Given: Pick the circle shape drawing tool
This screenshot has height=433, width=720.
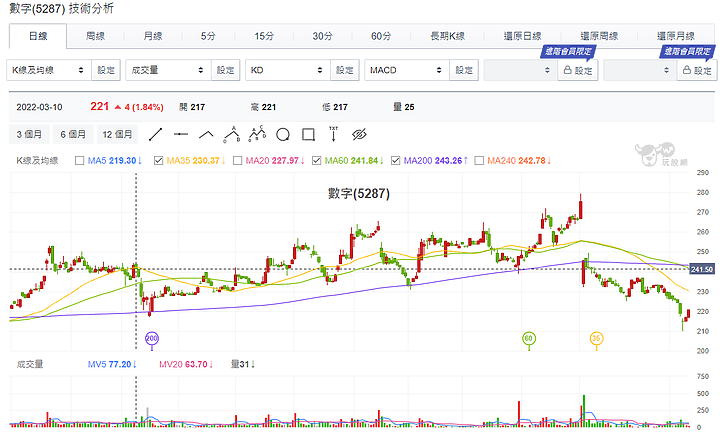Looking at the screenshot, I should pos(283,135).
